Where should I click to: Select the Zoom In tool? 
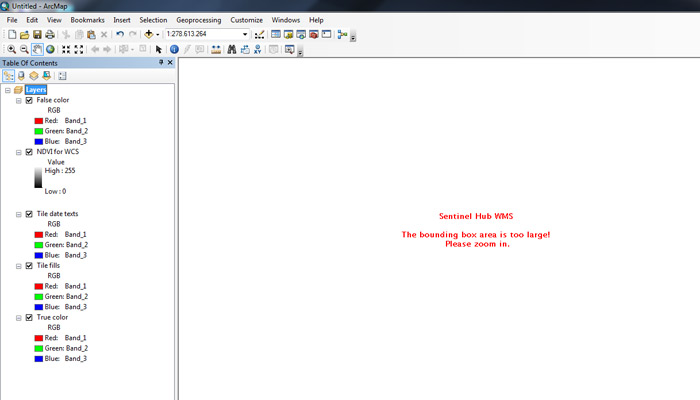coord(12,49)
